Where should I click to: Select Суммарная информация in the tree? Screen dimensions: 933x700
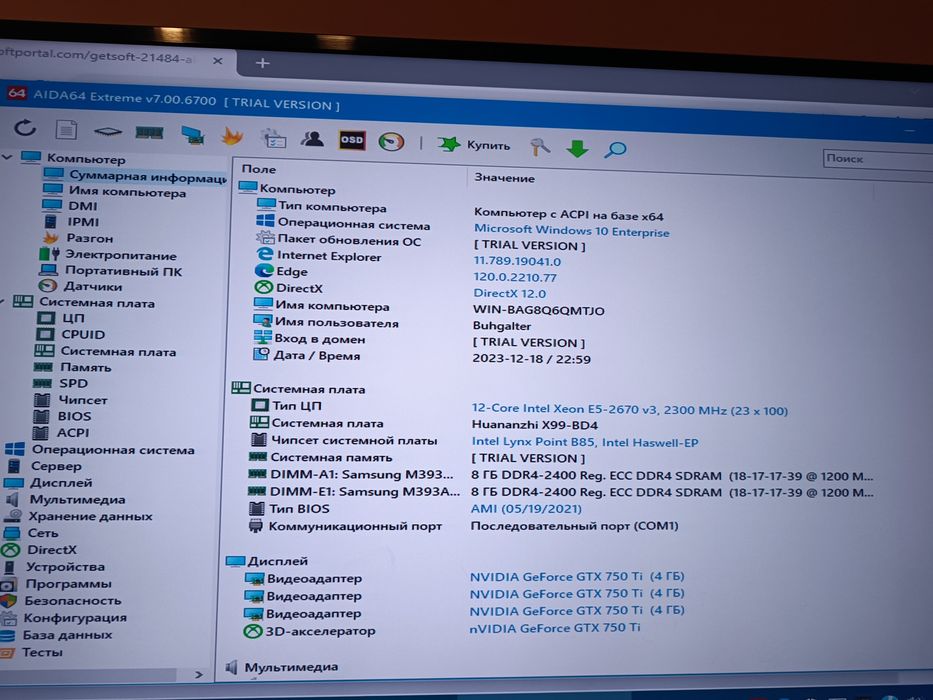tap(135, 176)
